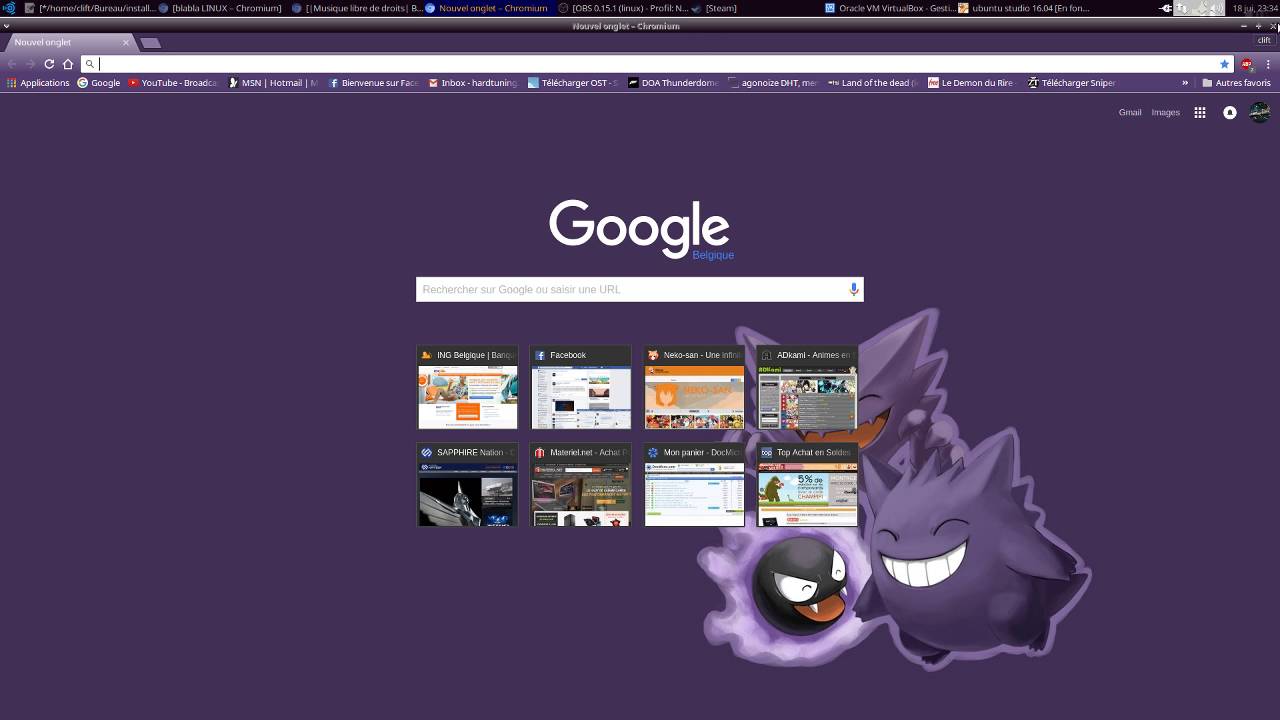Click the power plug tray icon

click(x=1166, y=8)
